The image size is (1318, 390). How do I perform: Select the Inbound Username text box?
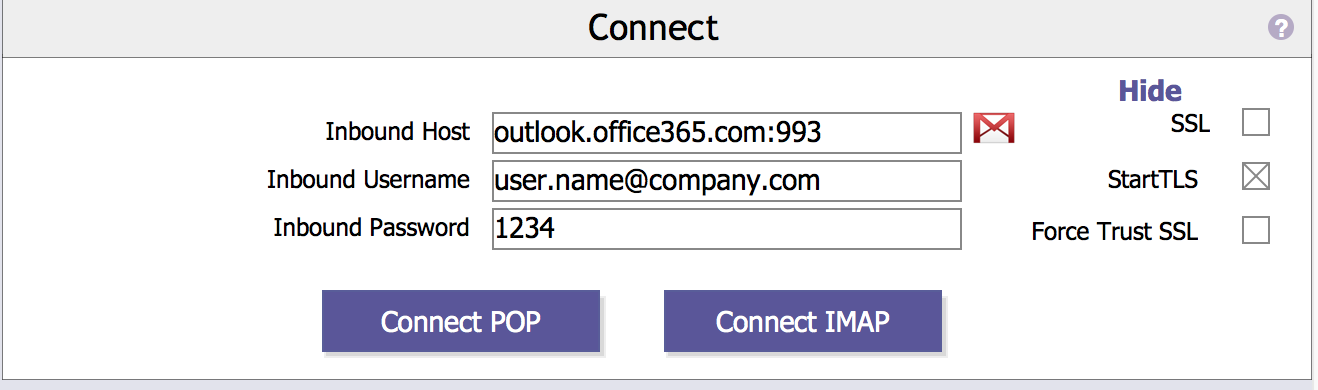[x=727, y=181]
